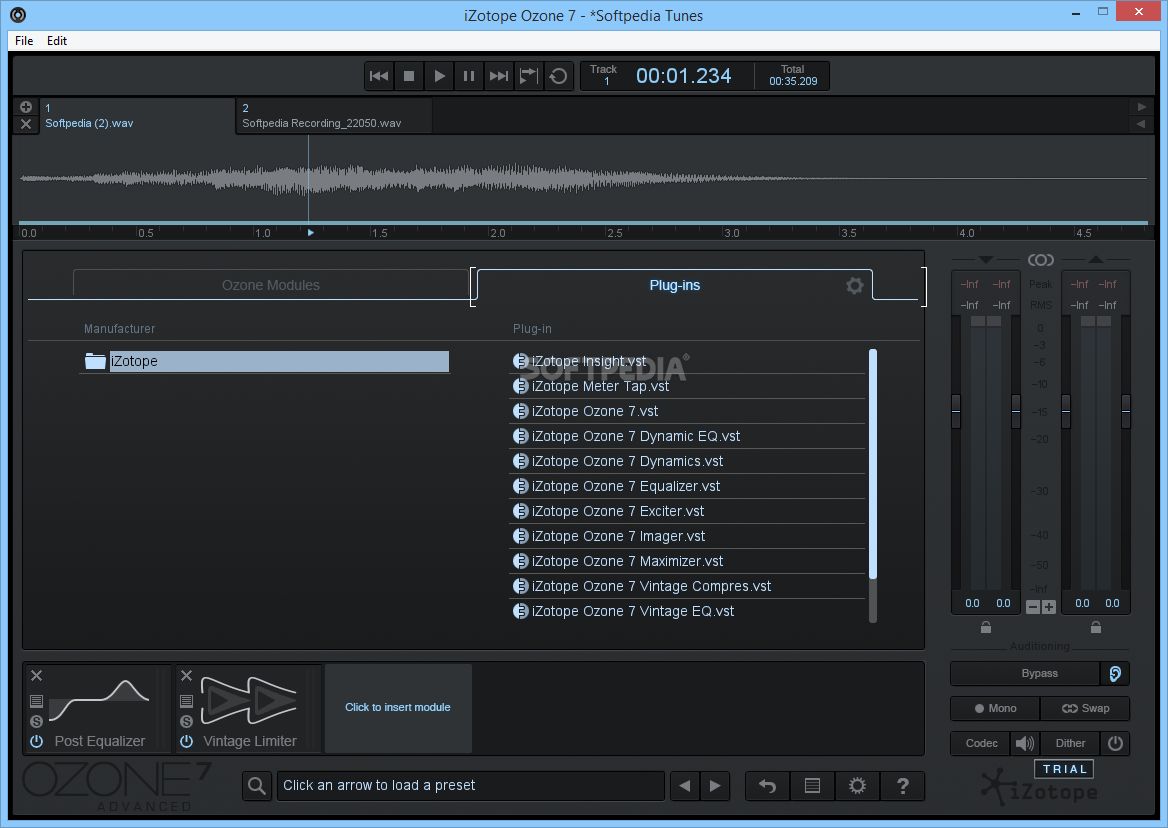The width and height of the screenshot is (1168, 828).
Task: Select iZotope Ozone 7 Vintage EQ.vst
Action: [688, 611]
